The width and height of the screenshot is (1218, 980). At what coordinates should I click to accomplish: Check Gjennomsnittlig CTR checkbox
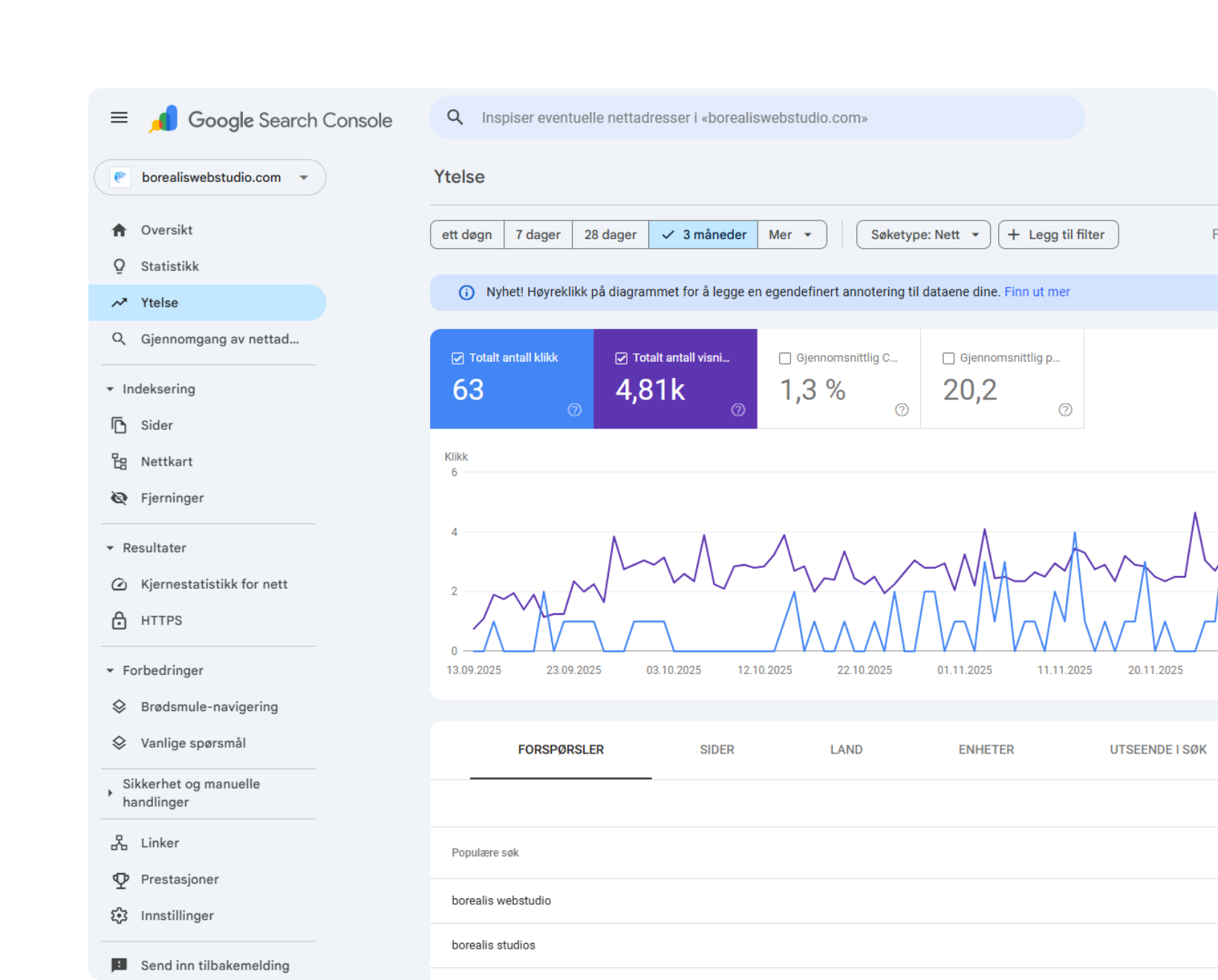click(x=785, y=359)
